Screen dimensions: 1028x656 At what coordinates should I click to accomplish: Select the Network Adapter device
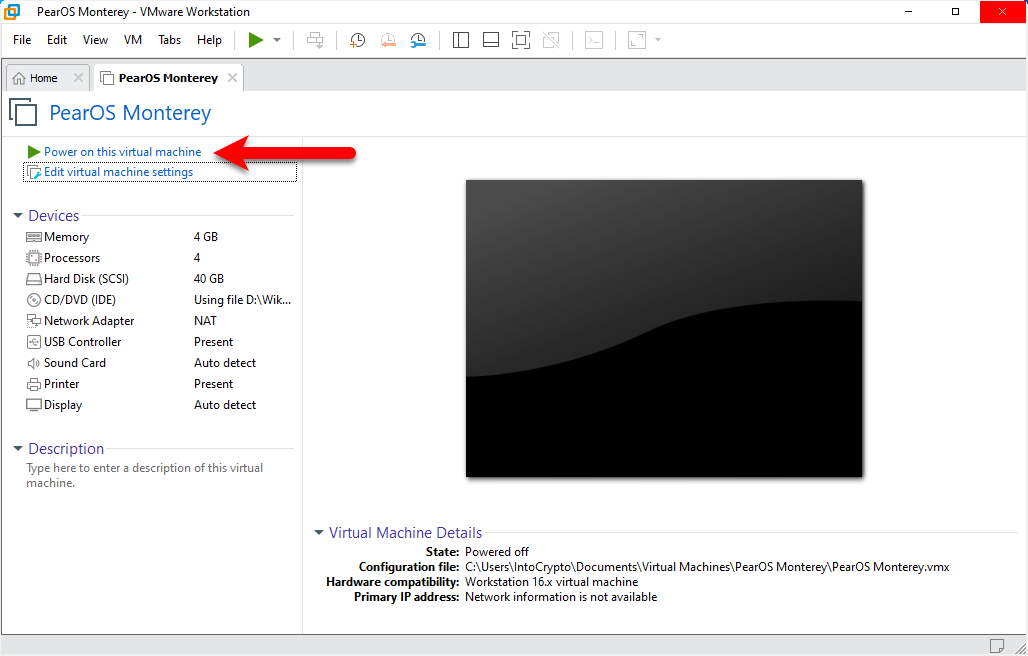[x=159, y=320]
